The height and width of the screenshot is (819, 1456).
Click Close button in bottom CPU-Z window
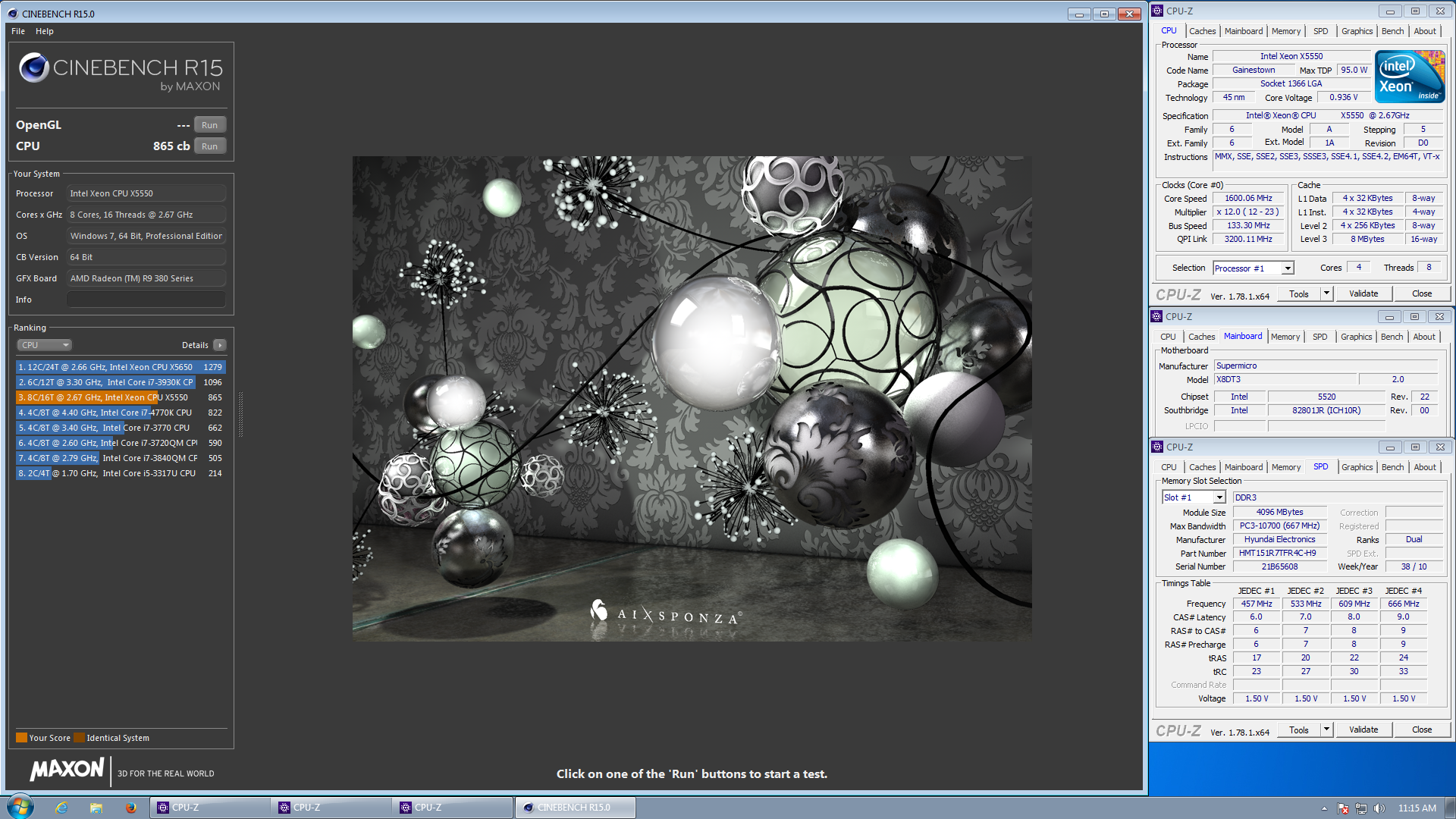tap(1422, 730)
